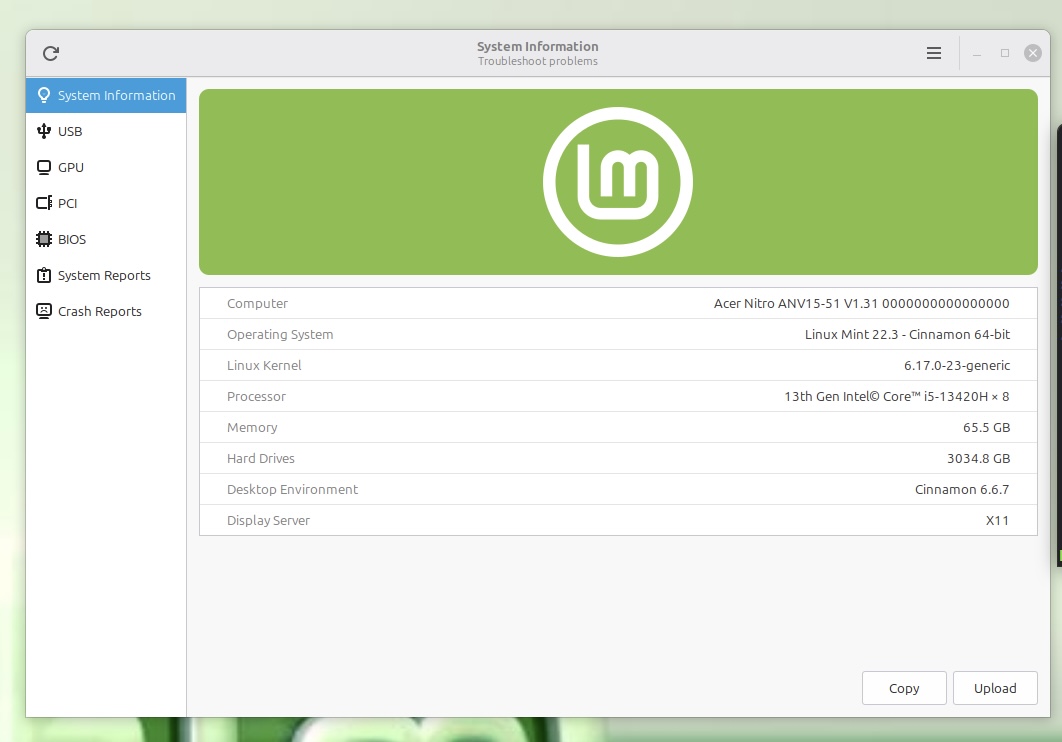Click the "Troubleshoot problems" subtitle
The image size is (1062, 742).
(538, 61)
